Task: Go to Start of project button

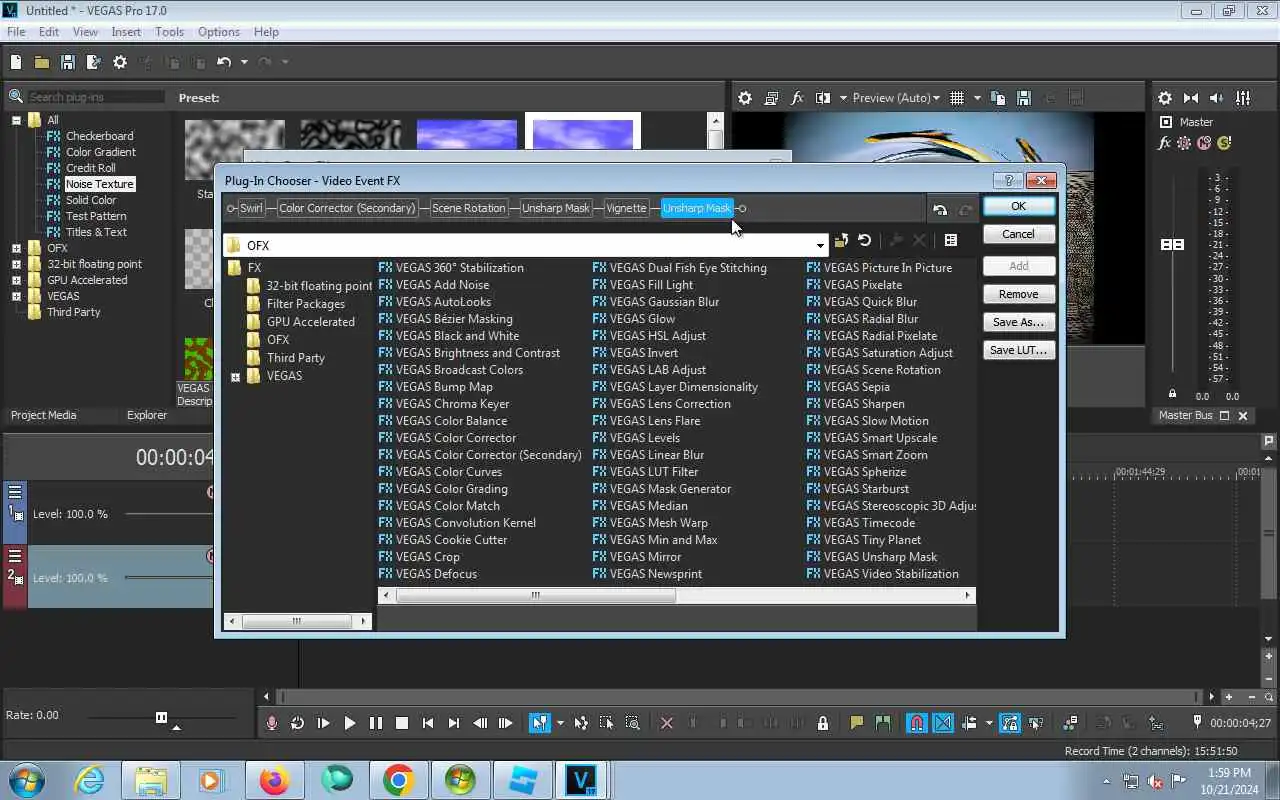Action: pos(428,723)
